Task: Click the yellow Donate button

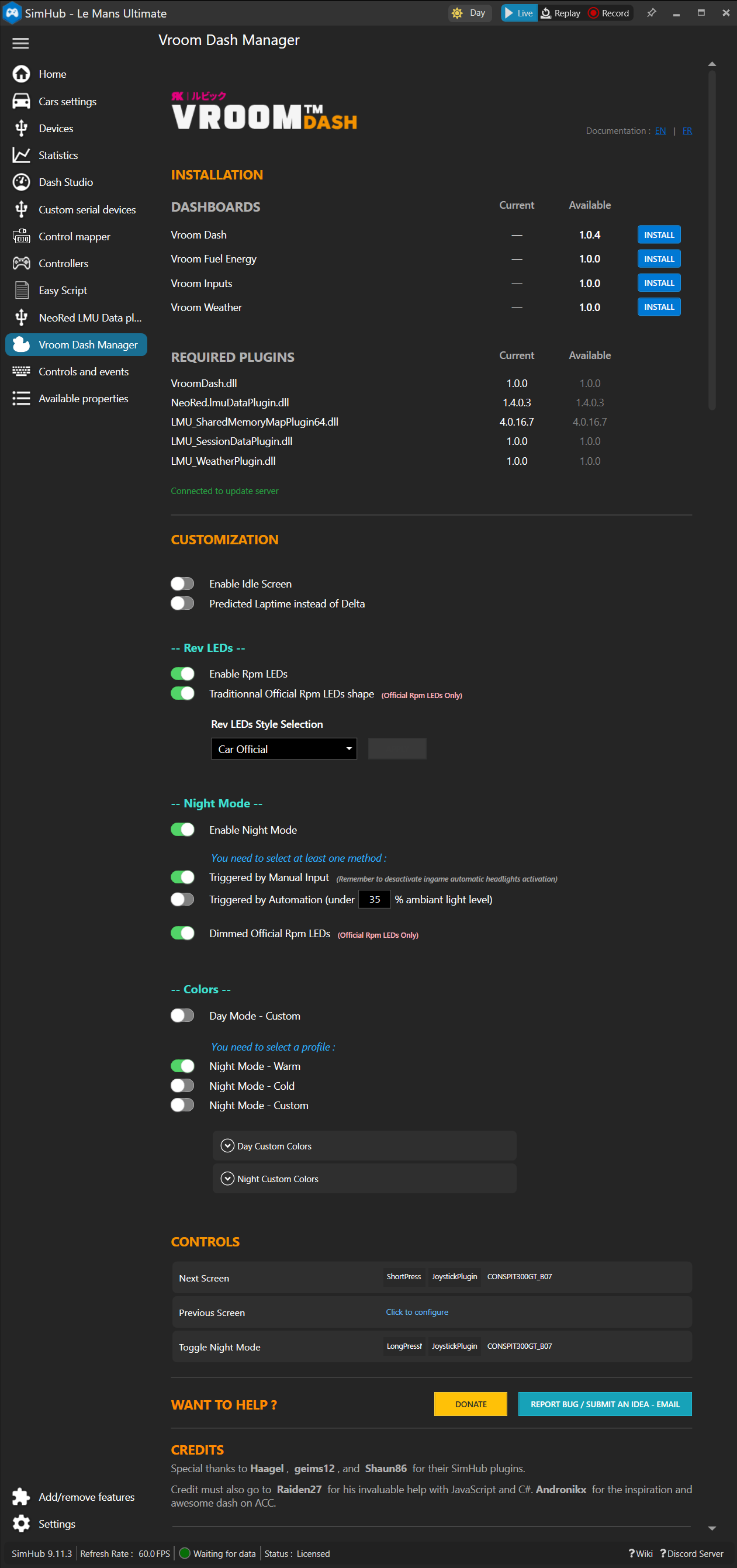Action: (470, 1404)
